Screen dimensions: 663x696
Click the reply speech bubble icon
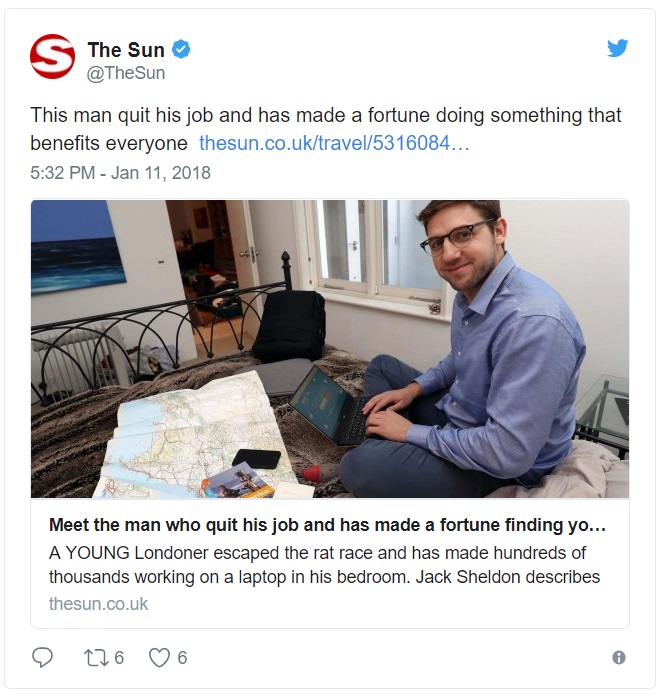43,657
